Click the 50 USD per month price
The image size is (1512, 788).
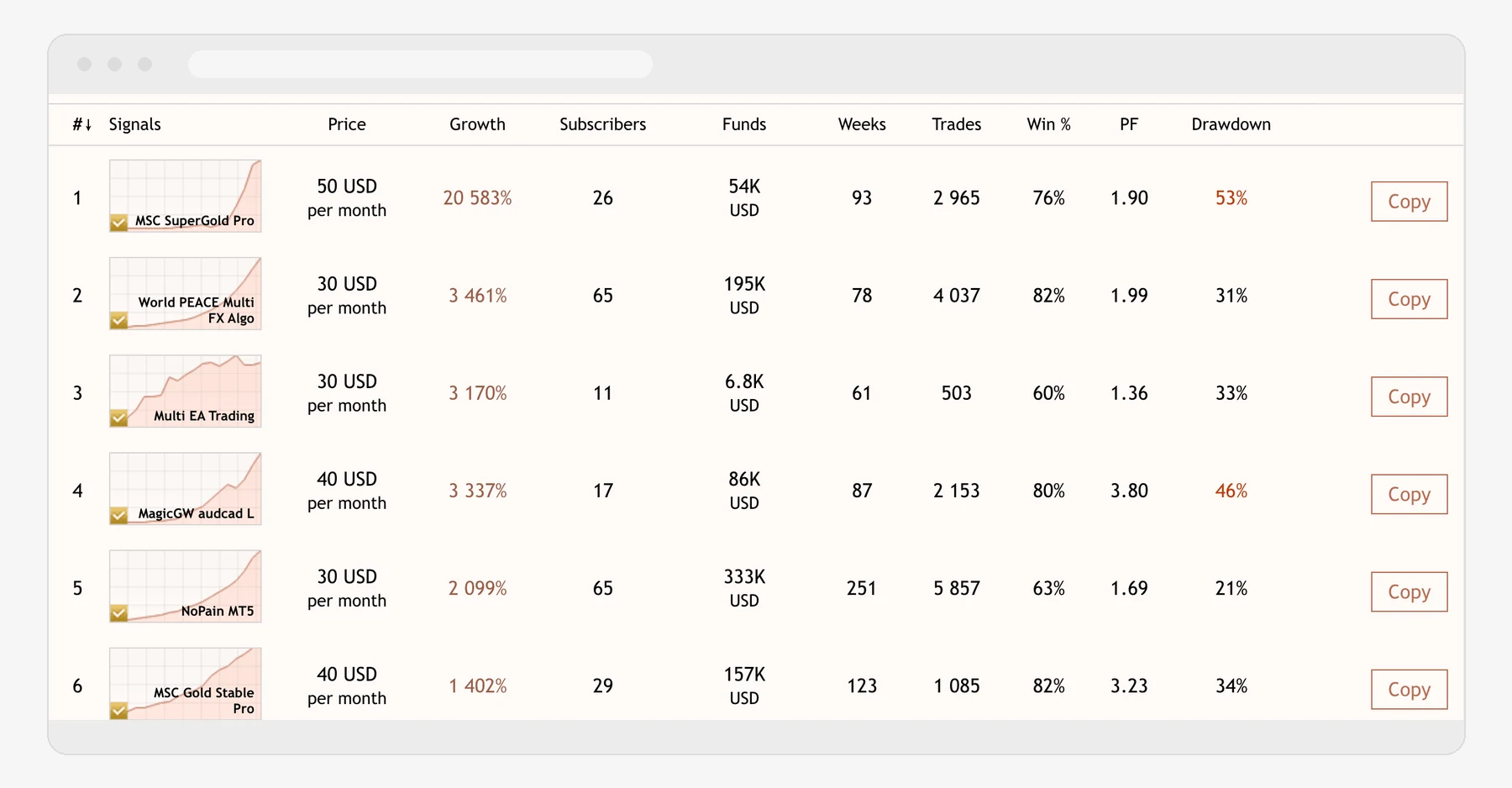(x=347, y=198)
